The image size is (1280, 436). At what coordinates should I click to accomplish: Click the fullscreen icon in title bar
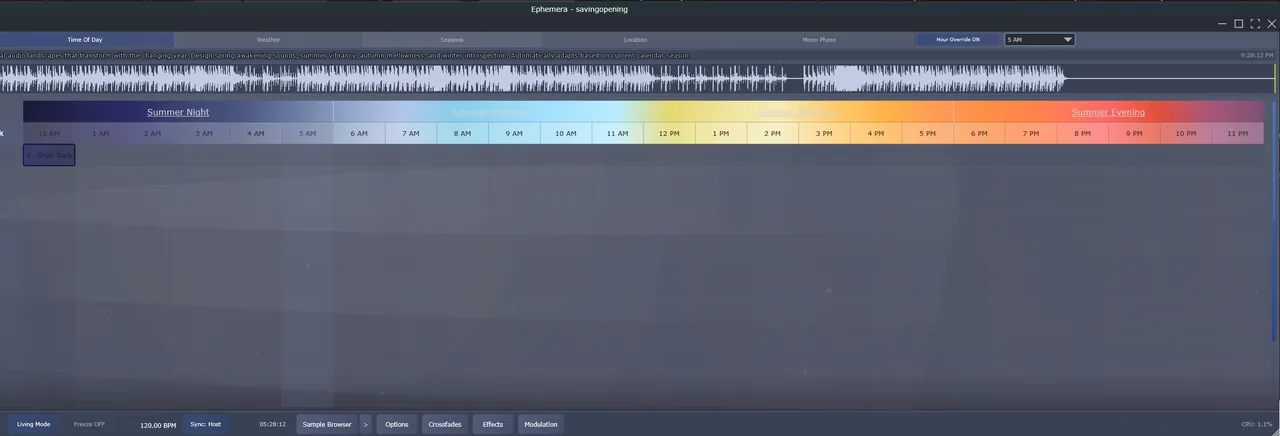(1255, 24)
